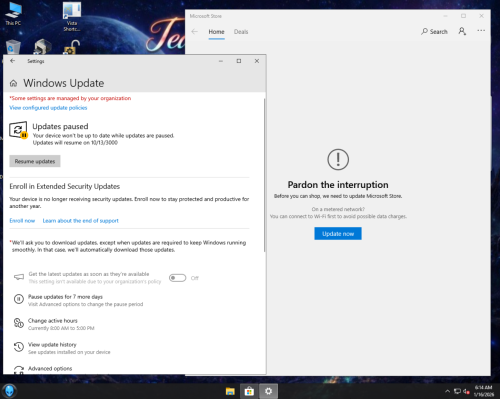Open the Microsoft Store account profile icon
The image size is (500, 399).
(462, 31)
